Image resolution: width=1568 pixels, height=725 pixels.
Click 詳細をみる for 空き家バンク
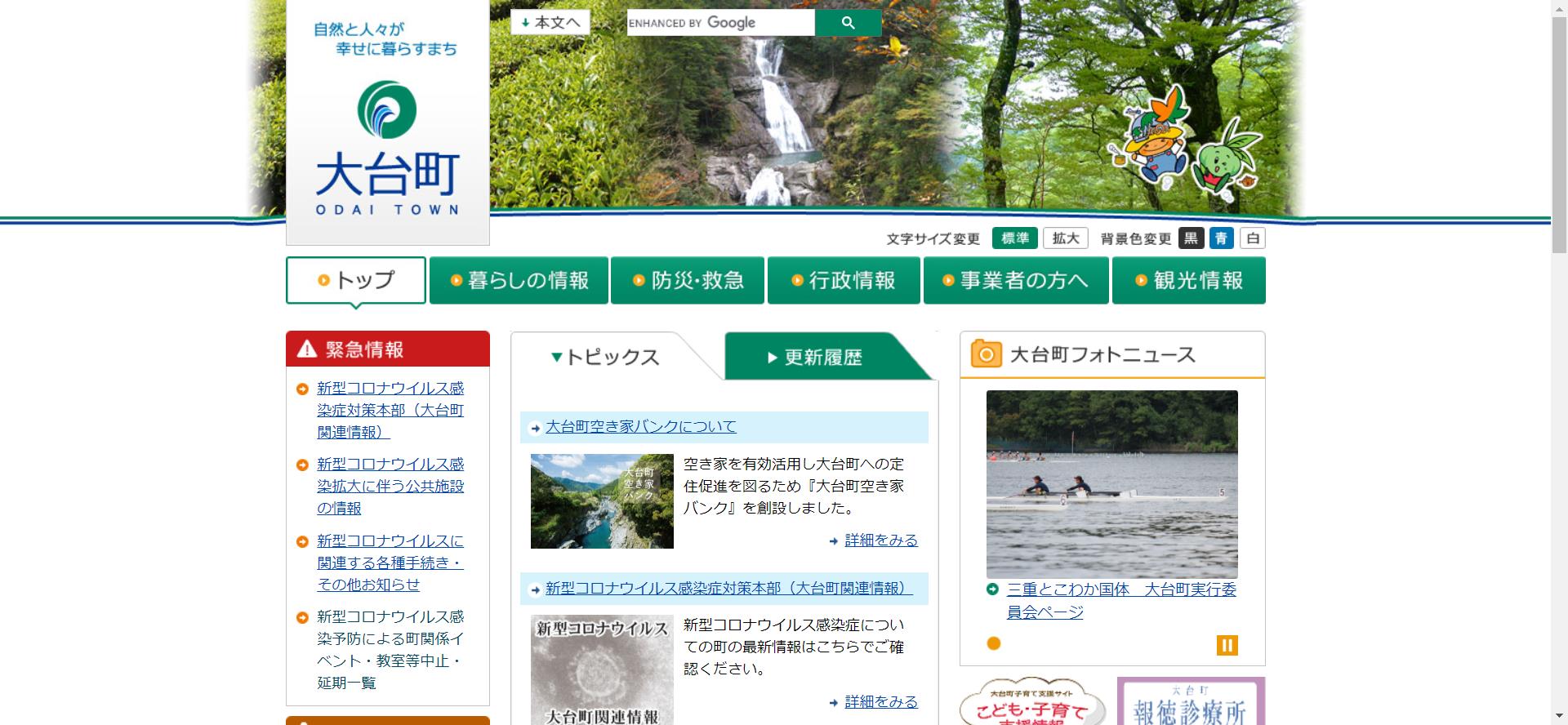[881, 540]
